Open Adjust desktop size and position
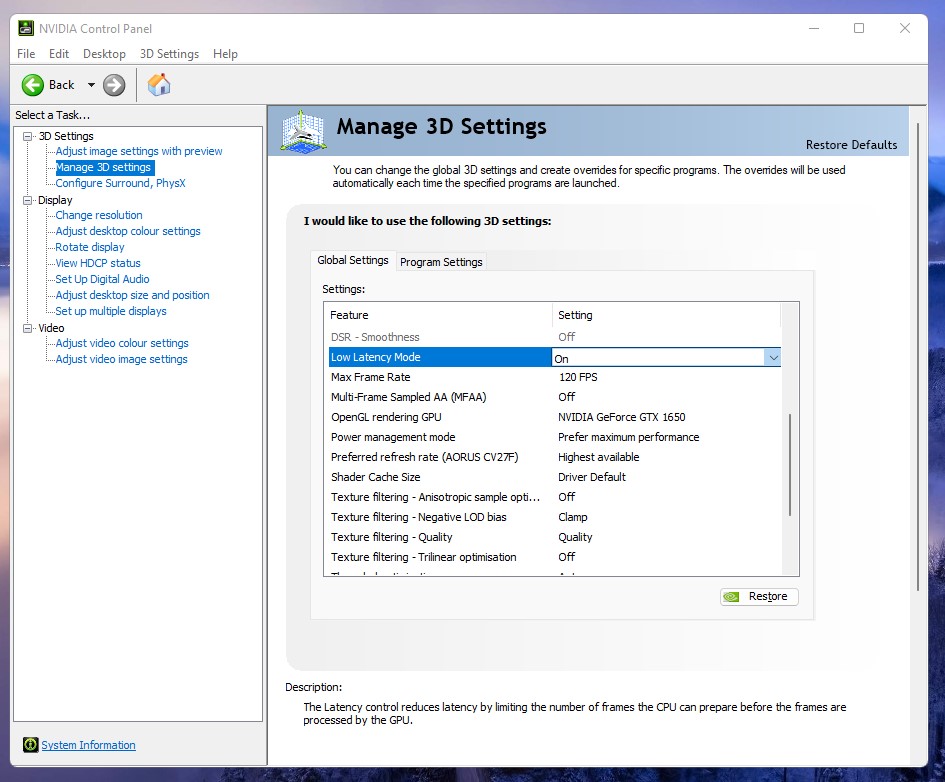 (133, 295)
